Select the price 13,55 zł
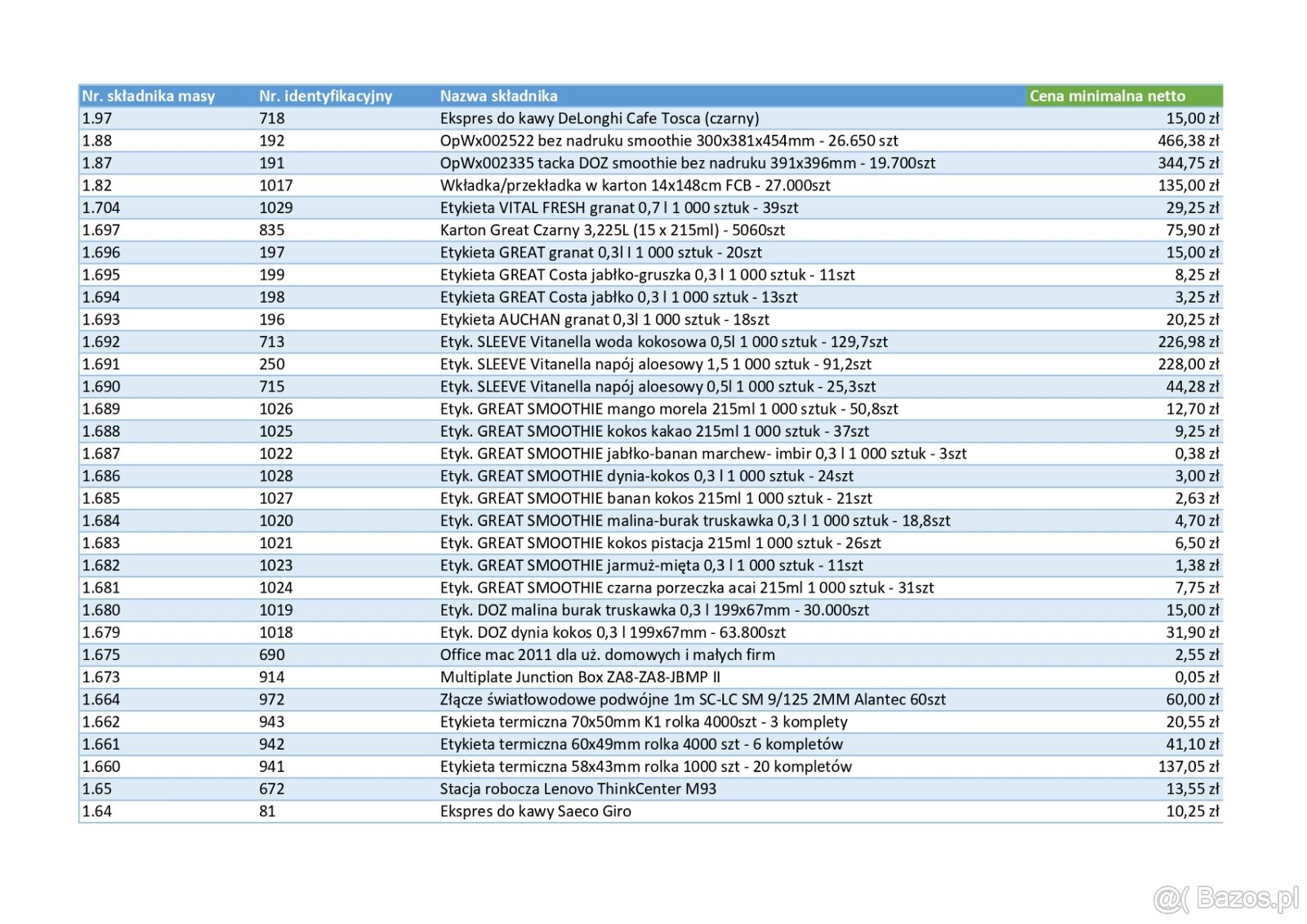The height and width of the screenshot is (924, 1307). [x=1193, y=789]
